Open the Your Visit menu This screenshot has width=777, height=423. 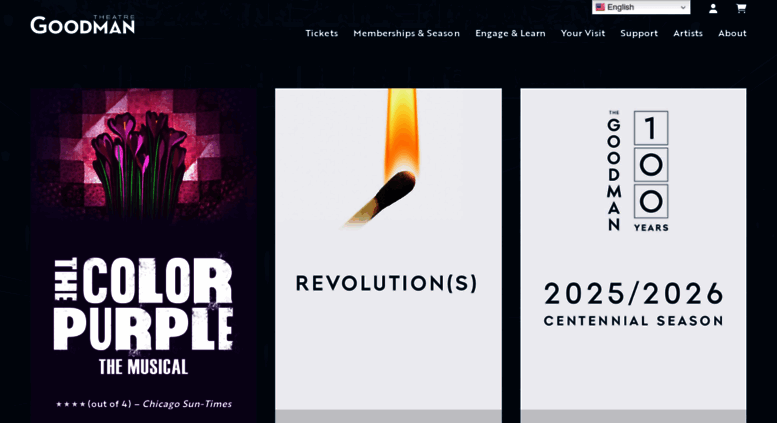[583, 33]
